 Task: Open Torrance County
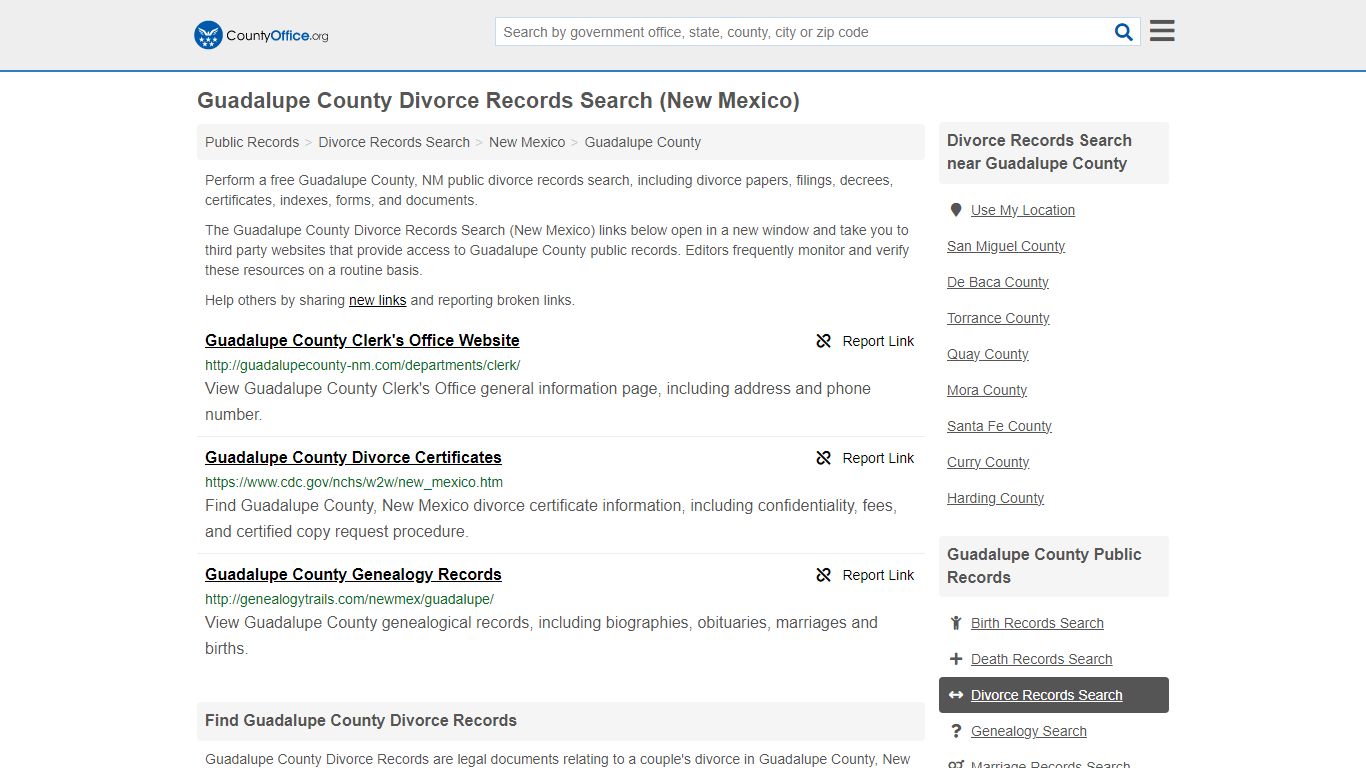(998, 318)
